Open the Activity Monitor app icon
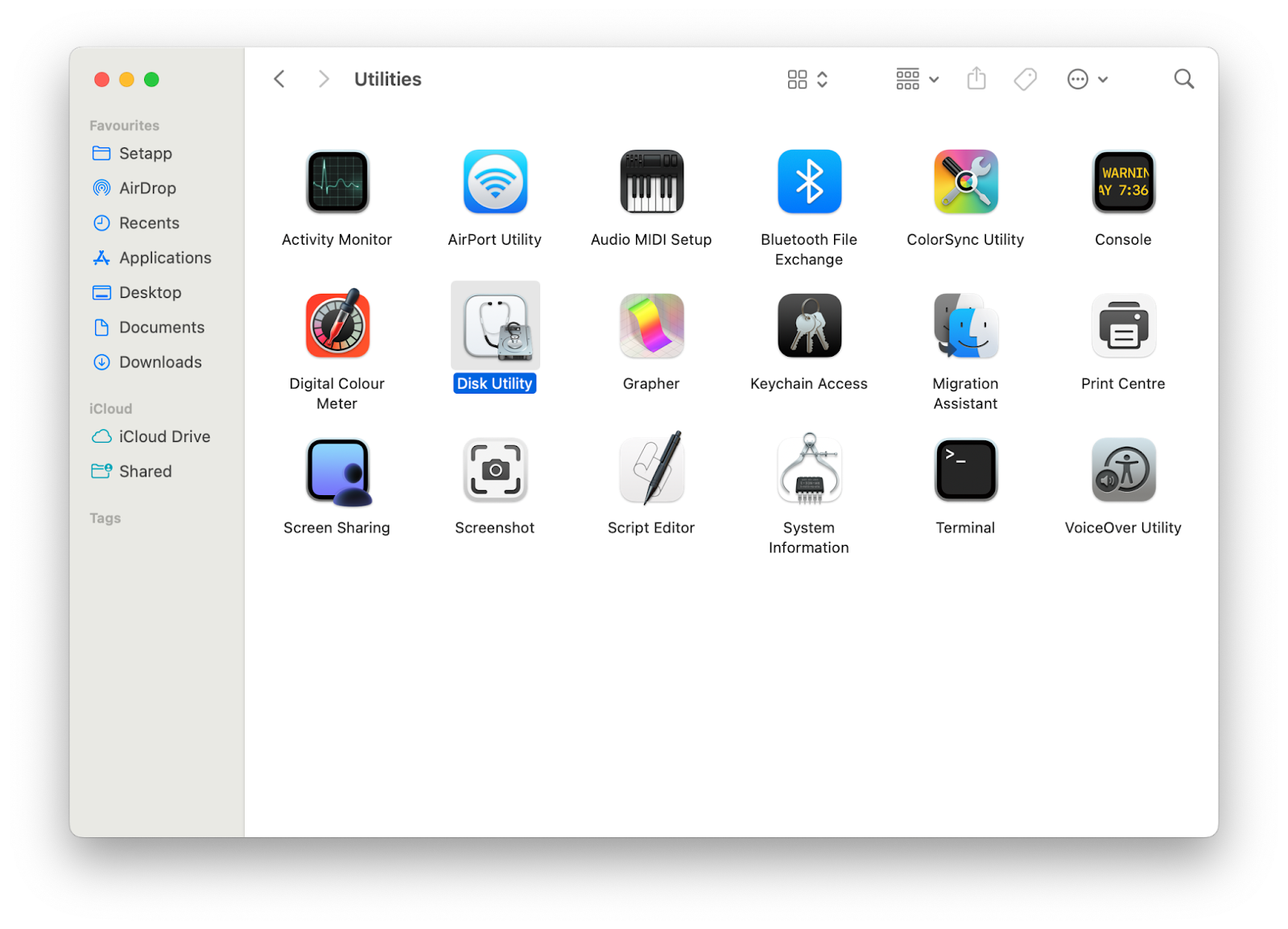 (x=337, y=182)
